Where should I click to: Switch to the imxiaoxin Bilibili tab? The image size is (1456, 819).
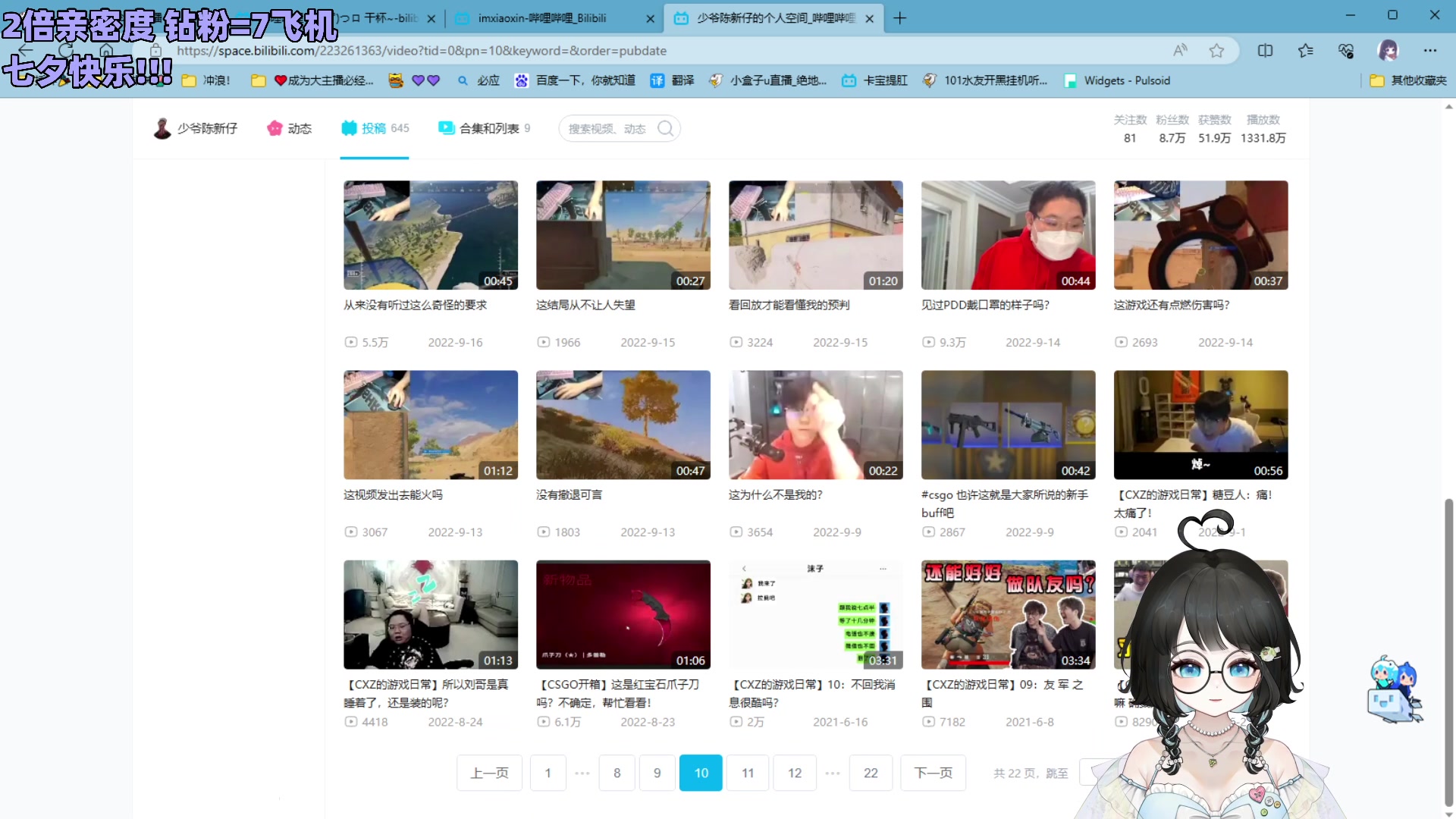(x=544, y=18)
